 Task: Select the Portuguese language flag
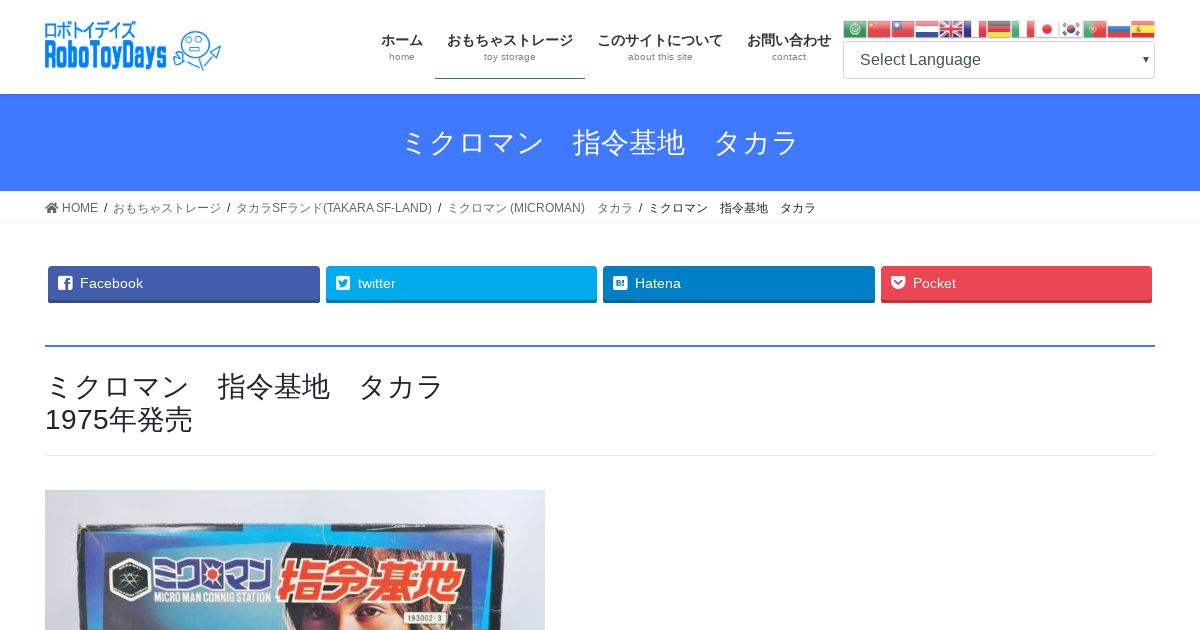1094,29
